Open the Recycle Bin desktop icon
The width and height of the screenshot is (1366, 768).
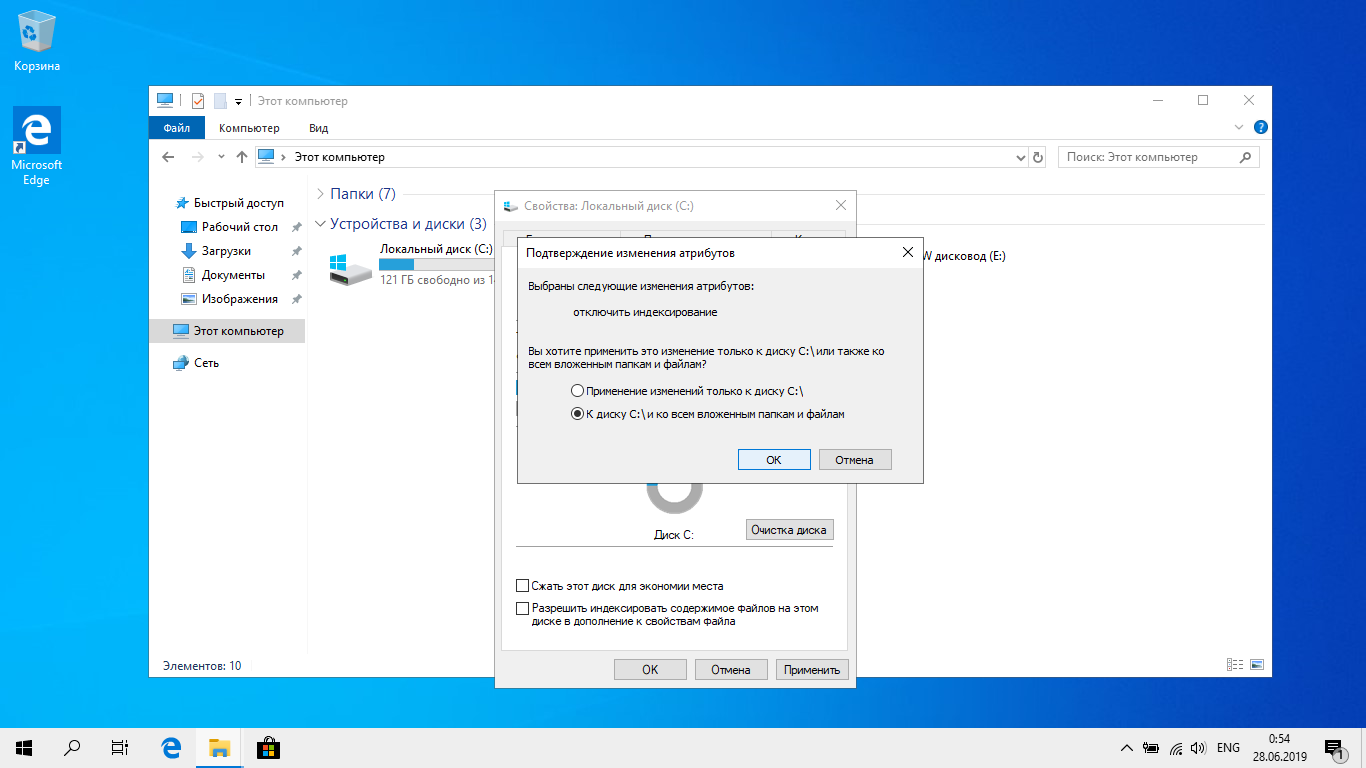coord(37,40)
